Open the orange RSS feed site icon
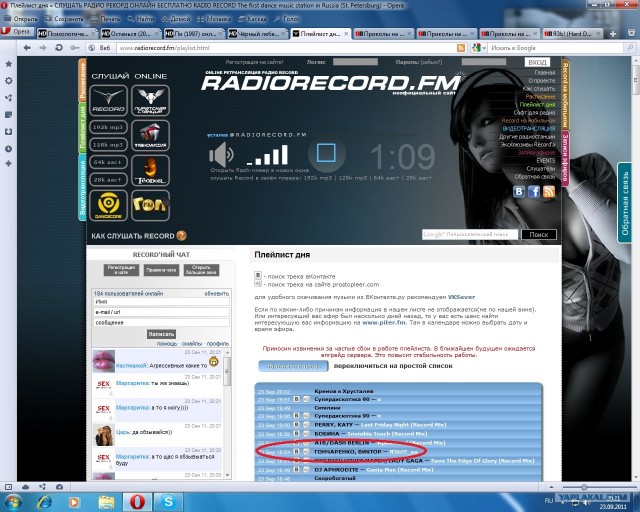The image size is (640, 512). click(x=549, y=191)
